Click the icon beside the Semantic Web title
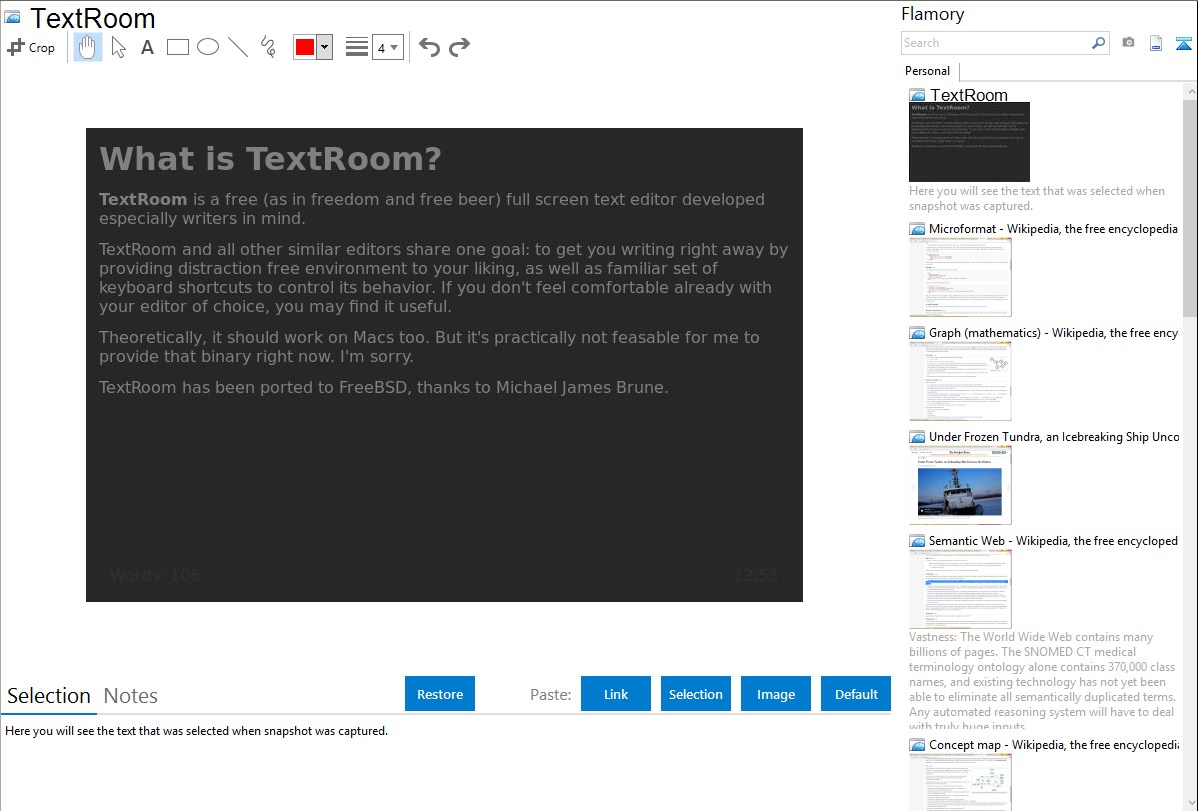The height and width of the screenshot is (811, 1198). tap(917, 541)
